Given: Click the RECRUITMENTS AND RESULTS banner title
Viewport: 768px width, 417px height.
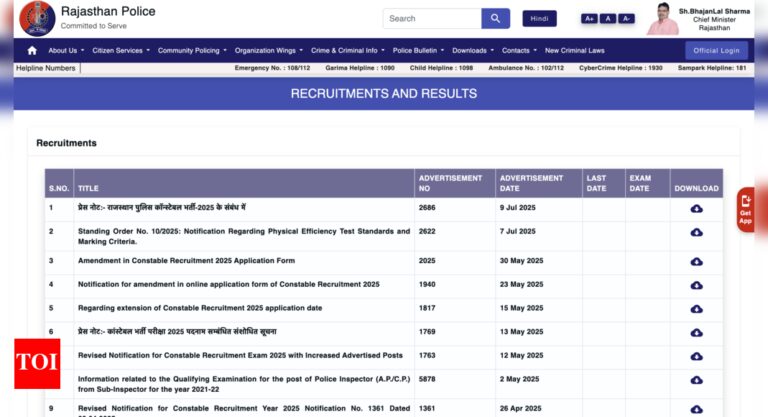Looking at the screenshot, I should click(x=384, y=94).
